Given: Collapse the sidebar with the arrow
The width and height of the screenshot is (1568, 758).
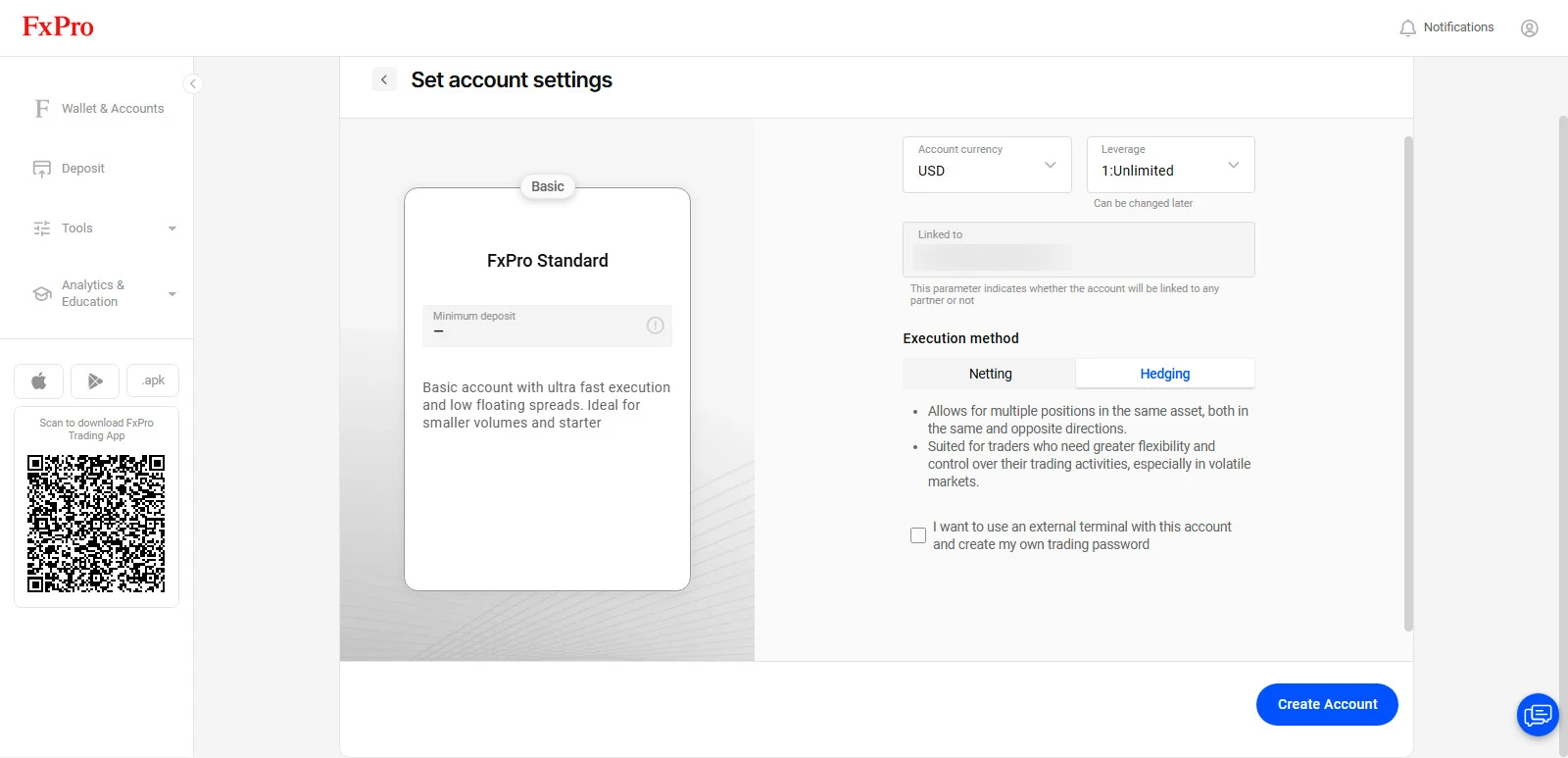Looking at the screenshot, I should (x=193, y=83).
